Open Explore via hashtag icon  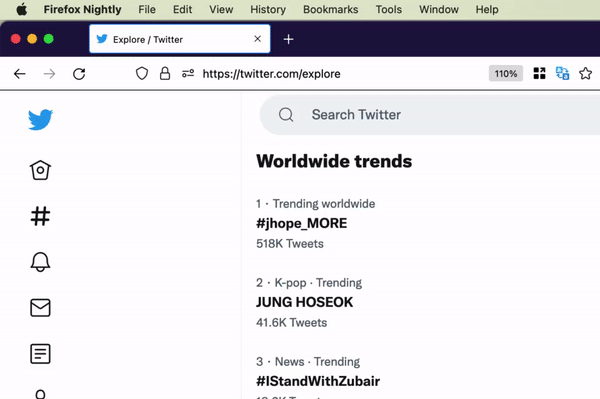(x=40, y=216)
